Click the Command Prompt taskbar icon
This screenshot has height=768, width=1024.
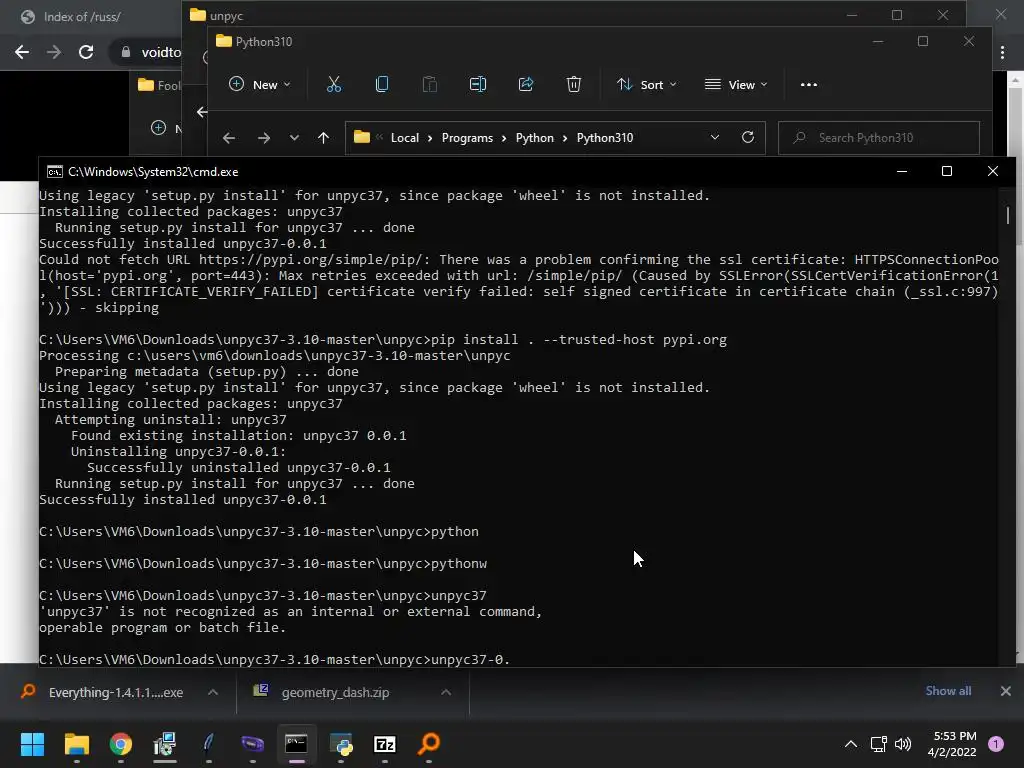click(x=296, y=744)
